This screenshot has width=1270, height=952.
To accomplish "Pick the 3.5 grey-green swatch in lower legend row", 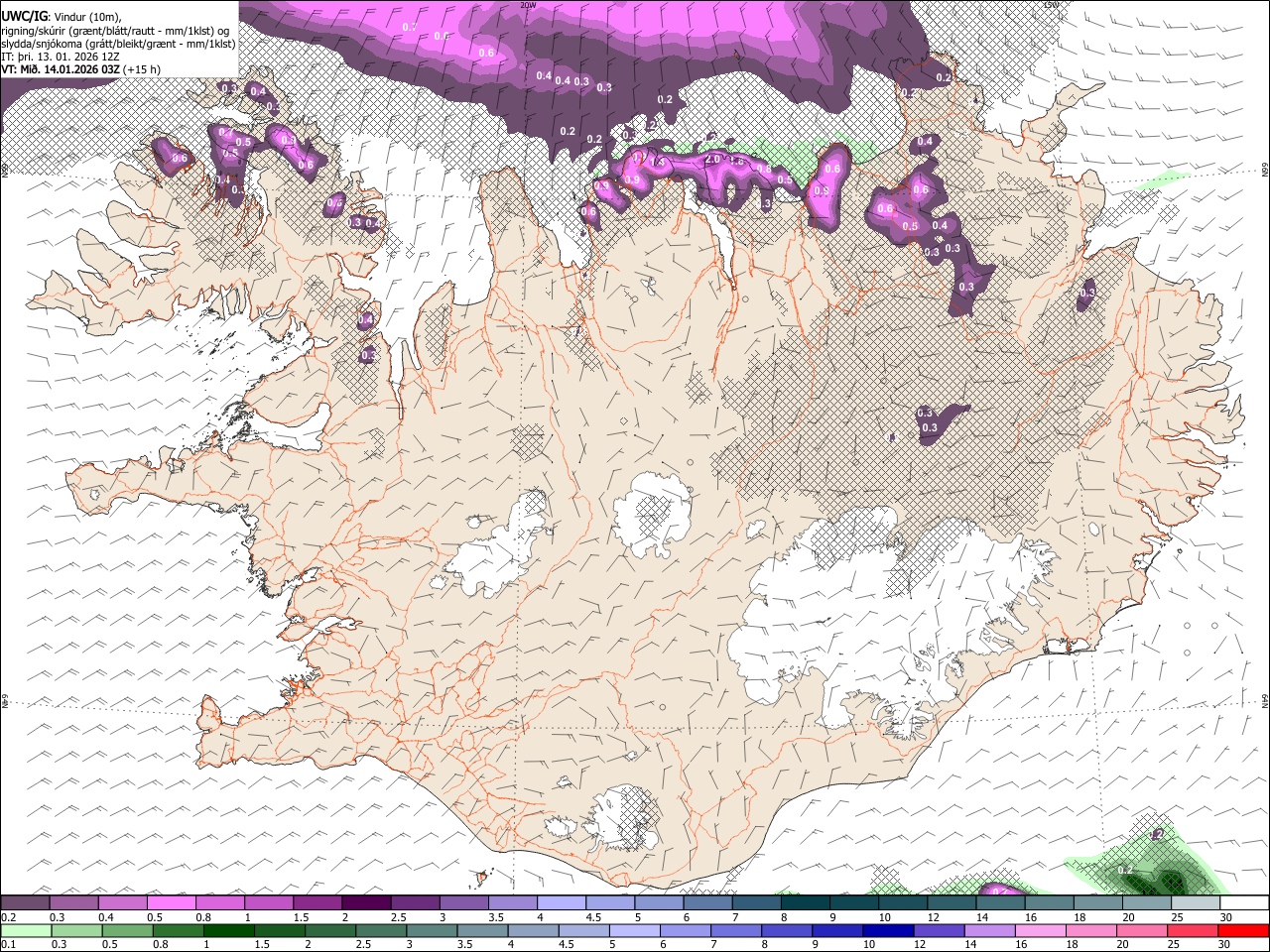I will pos(481,931).
